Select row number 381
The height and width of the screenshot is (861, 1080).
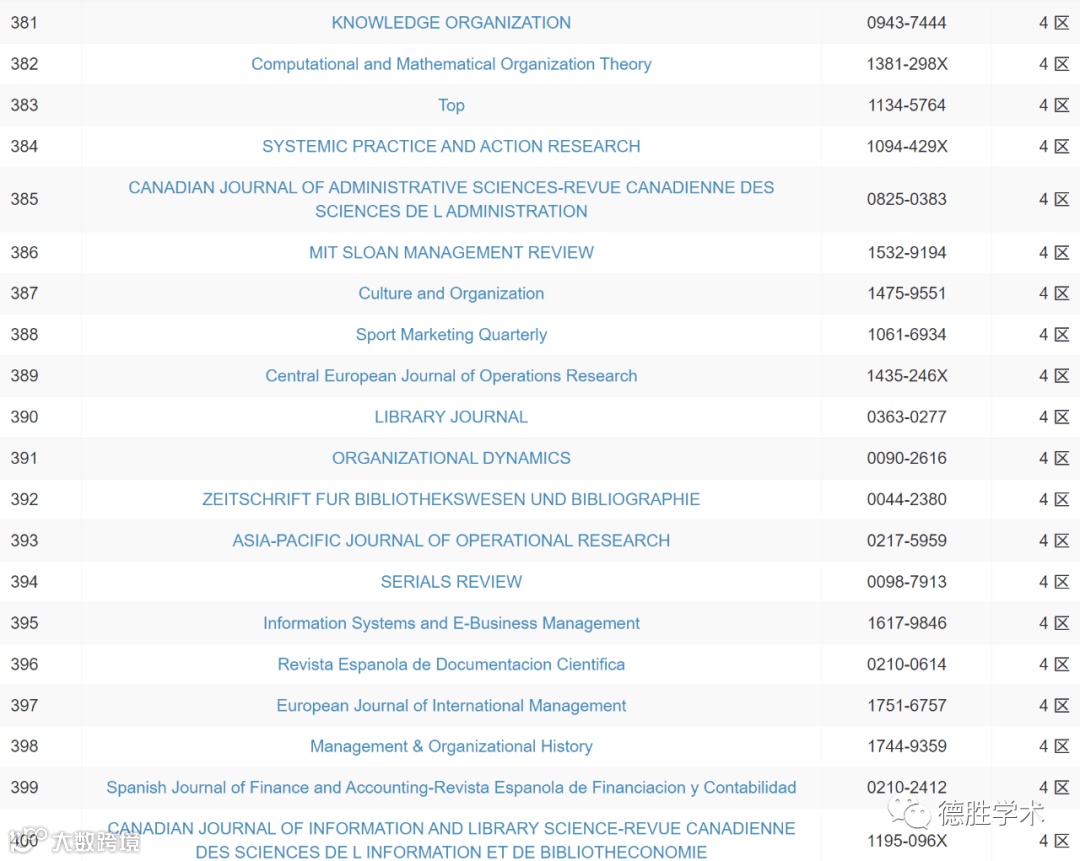click(x=24, y=23)
